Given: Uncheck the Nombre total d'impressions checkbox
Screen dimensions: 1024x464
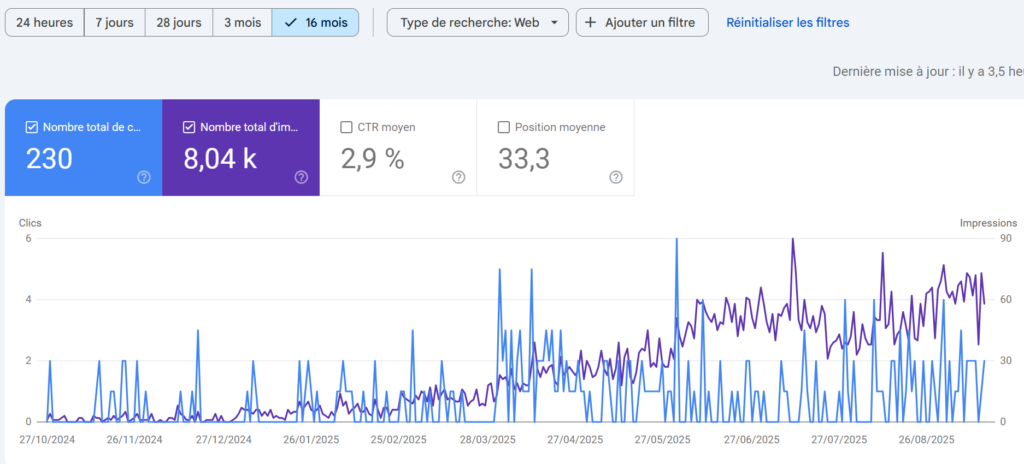Looking at the screenshot, I should [189, 127].
